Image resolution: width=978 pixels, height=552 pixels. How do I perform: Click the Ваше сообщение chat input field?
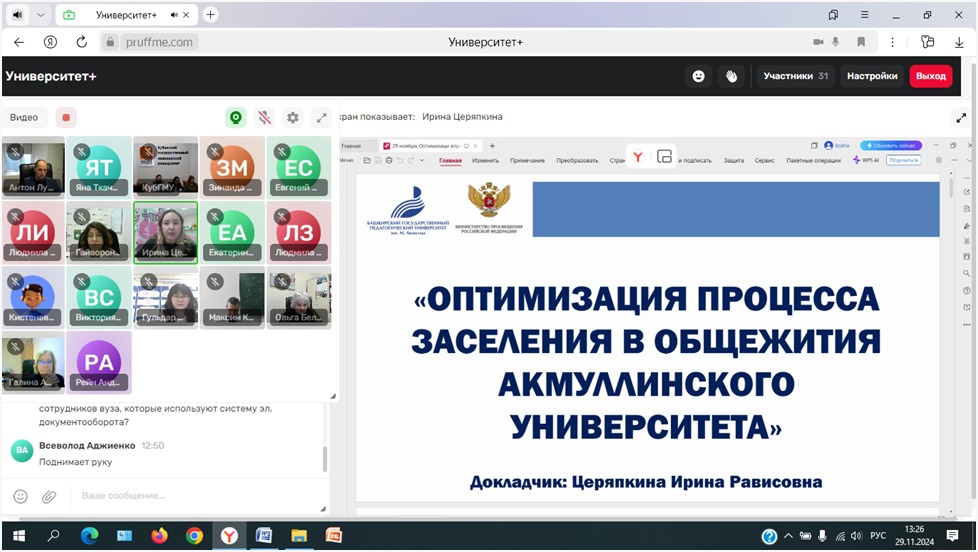[190, 496]
